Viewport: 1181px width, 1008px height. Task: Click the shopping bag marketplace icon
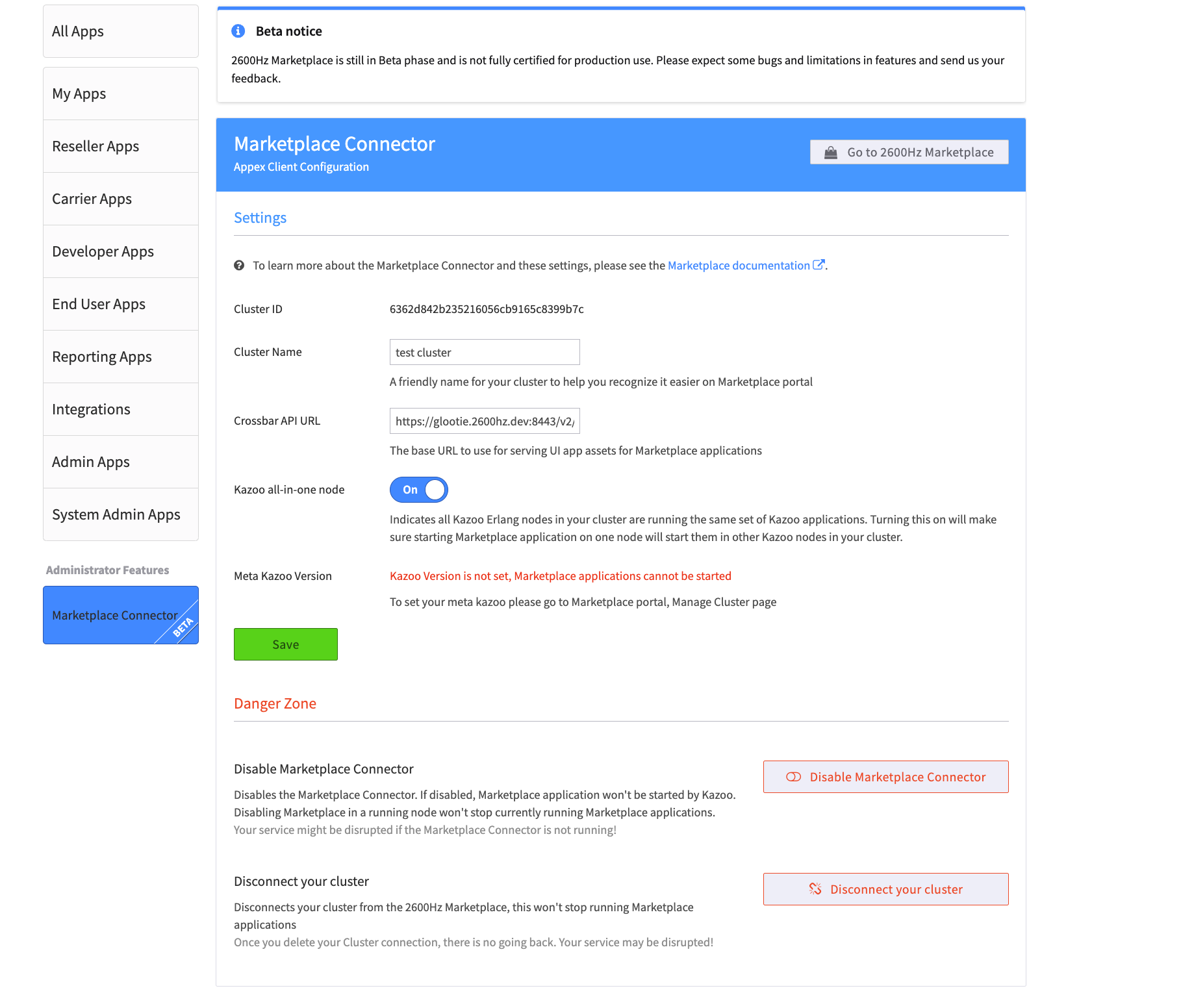(831, 153)
